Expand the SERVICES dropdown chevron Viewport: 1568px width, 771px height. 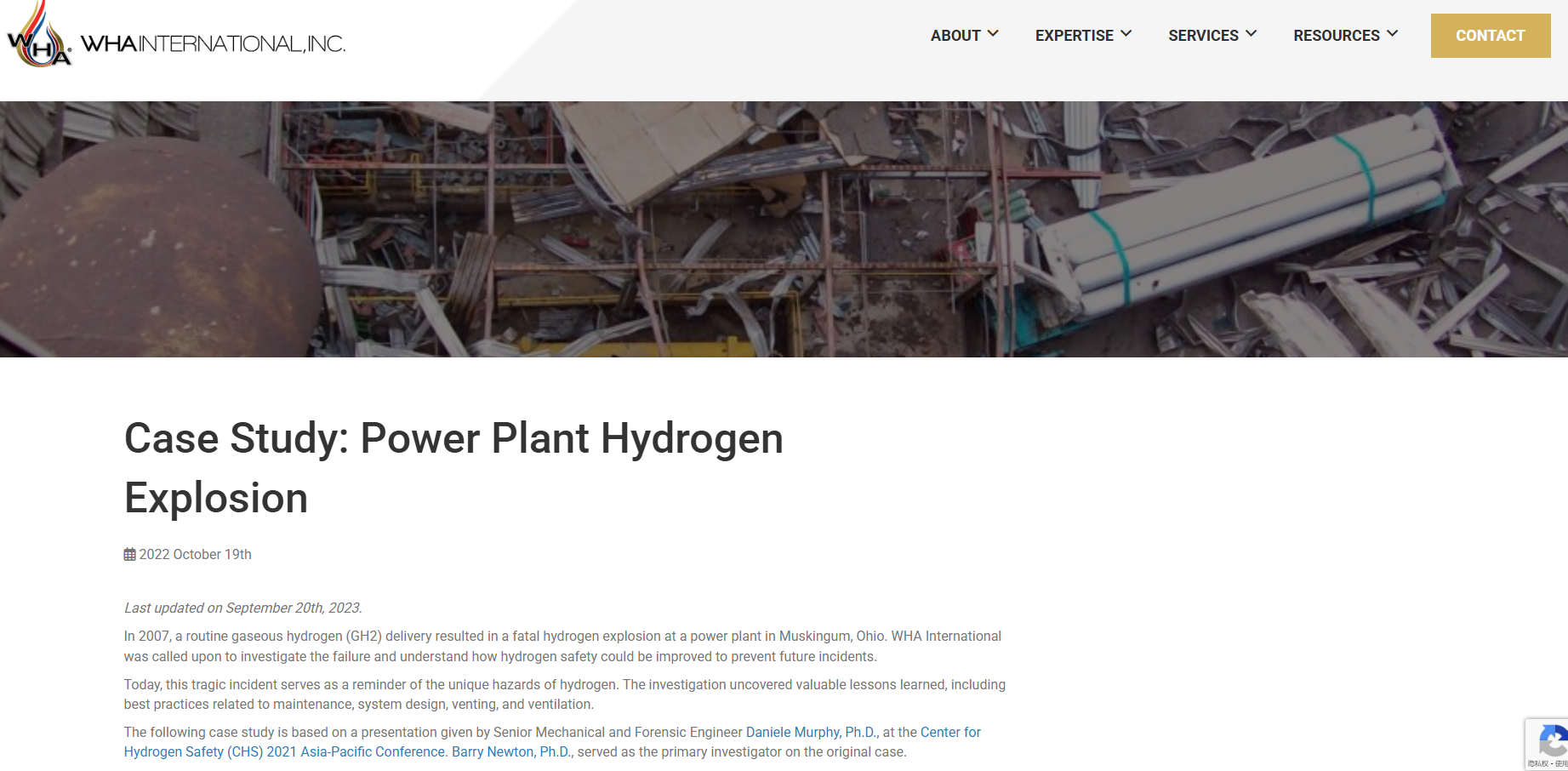[x=1250, y=33]
